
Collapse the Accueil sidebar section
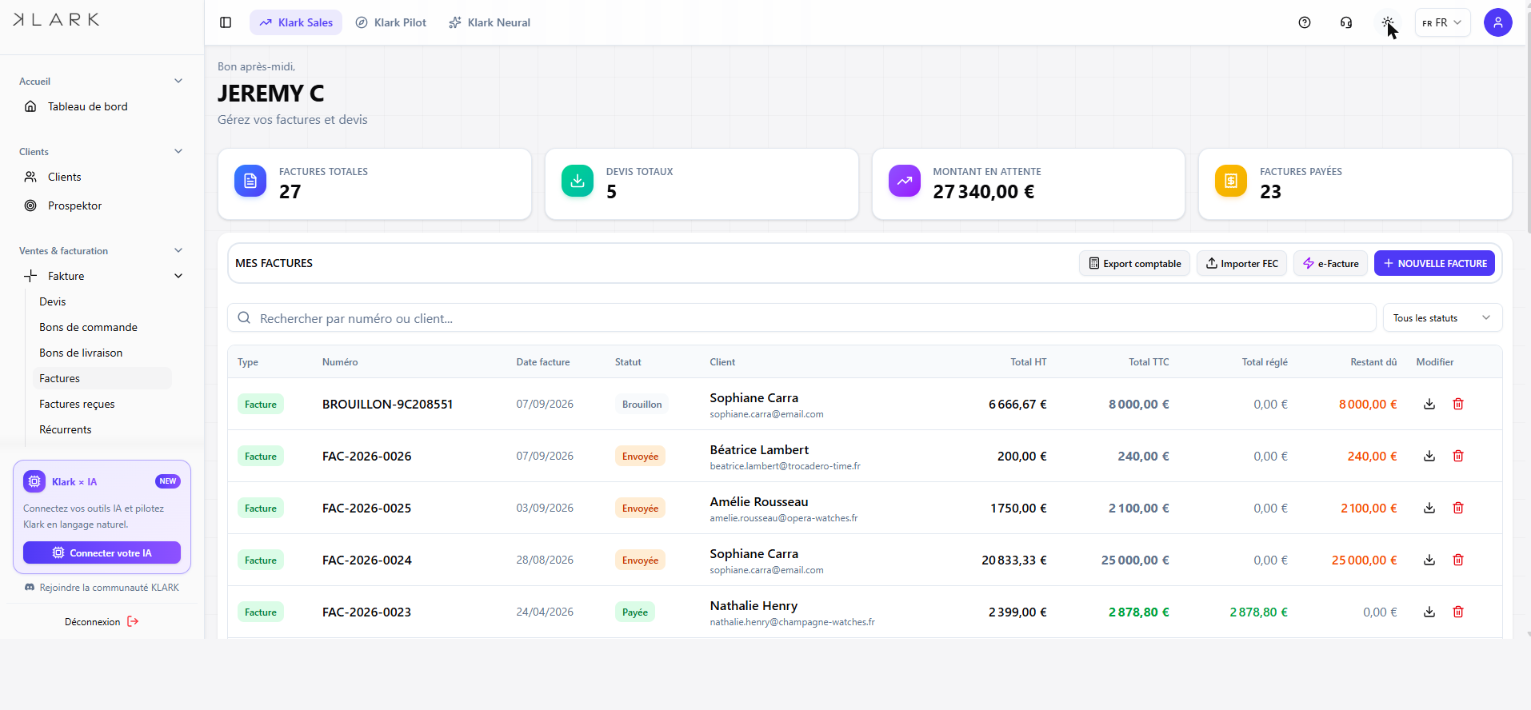point(179,81)
